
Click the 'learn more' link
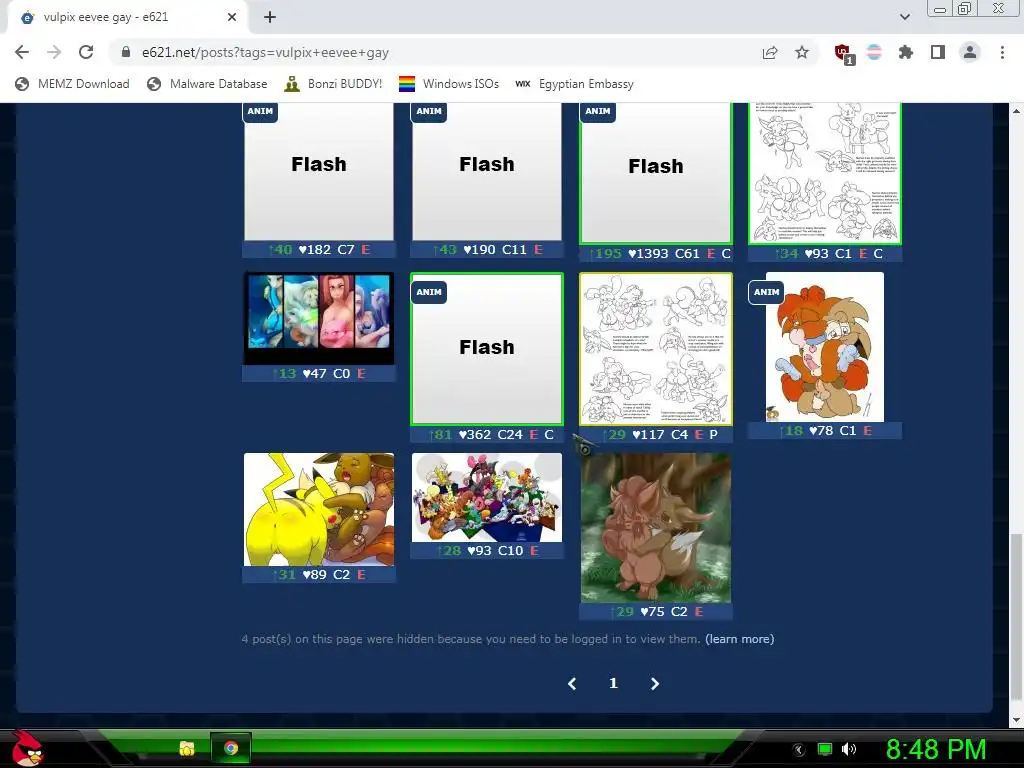click(739, 639)
